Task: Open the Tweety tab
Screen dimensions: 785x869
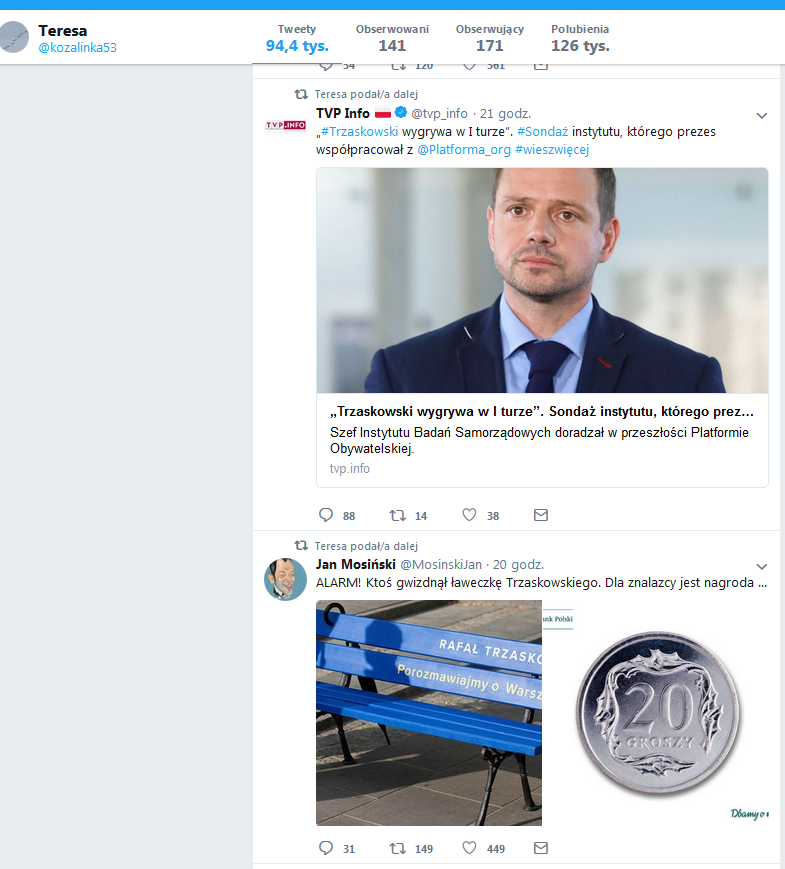Action: tap(296, 38)
